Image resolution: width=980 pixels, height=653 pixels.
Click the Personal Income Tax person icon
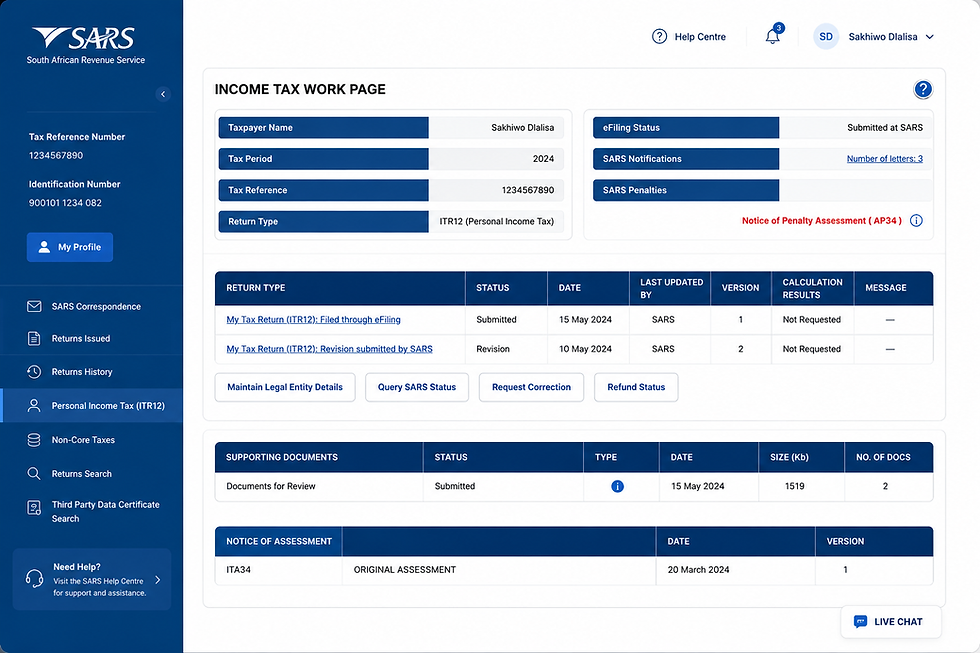pos(34,406)
